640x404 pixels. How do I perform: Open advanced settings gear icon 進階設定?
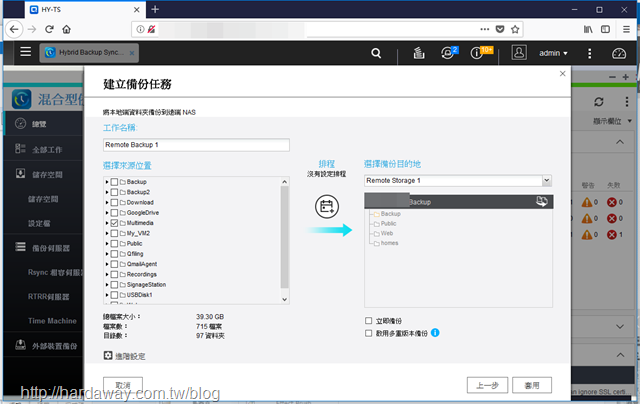(x=108, y=355)
